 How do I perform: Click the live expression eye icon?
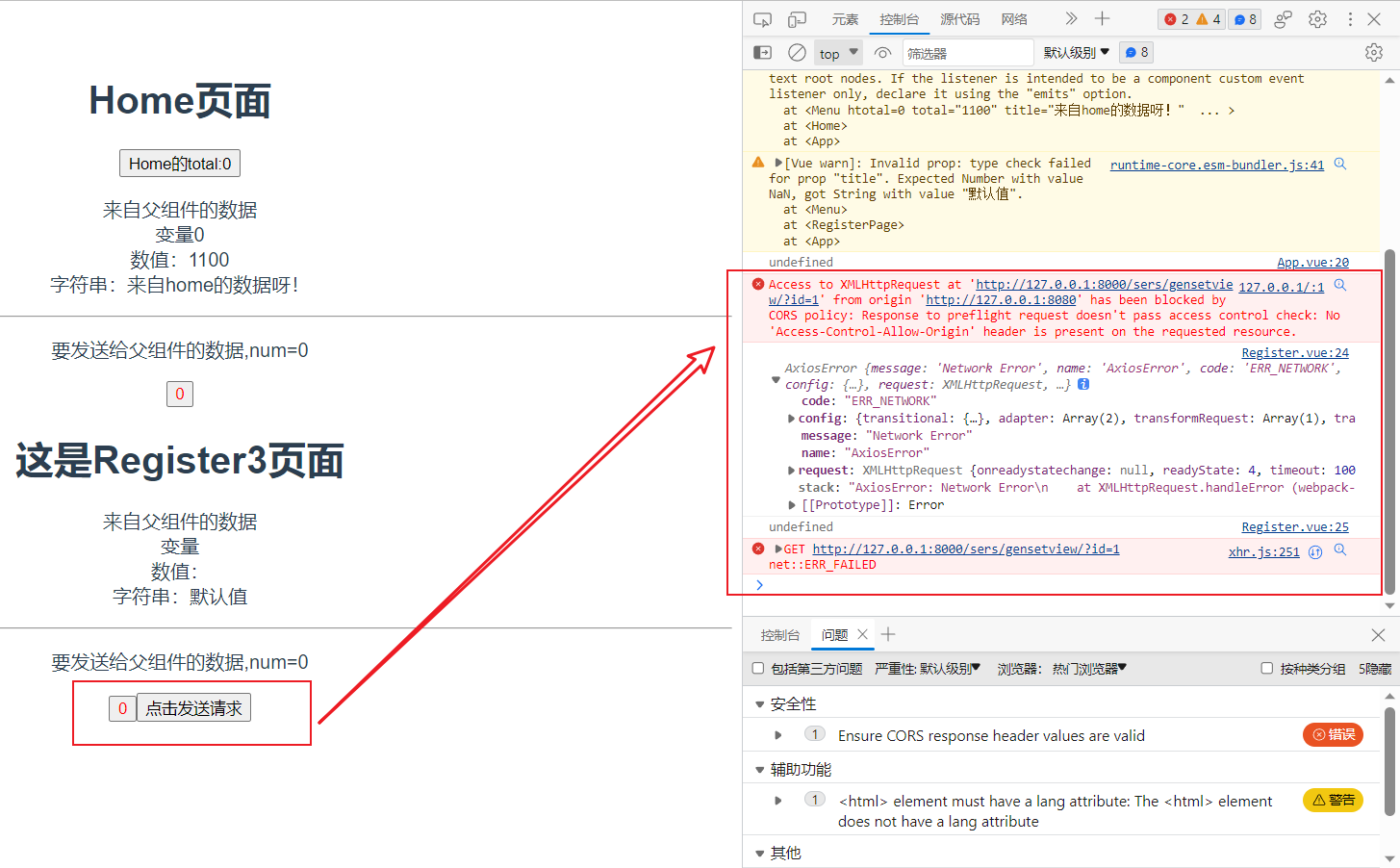[x=882, y=53]
